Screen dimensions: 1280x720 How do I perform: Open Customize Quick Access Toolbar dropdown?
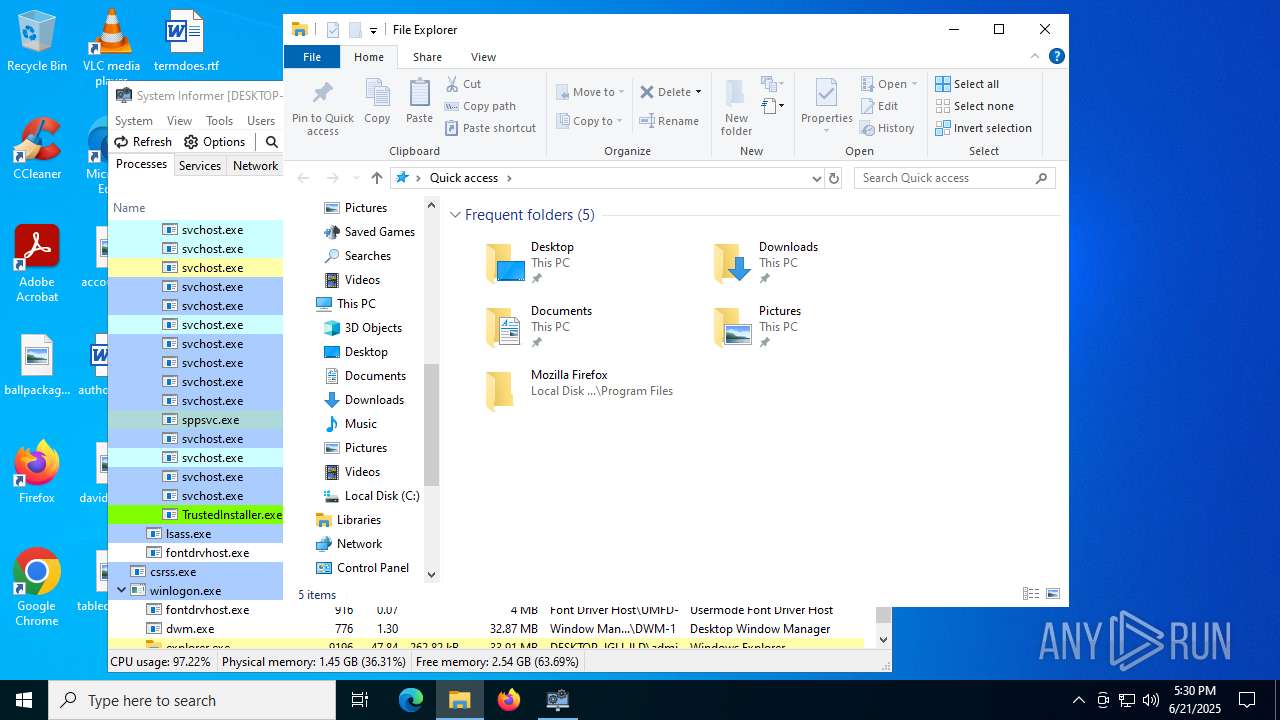tap(373, 31)
